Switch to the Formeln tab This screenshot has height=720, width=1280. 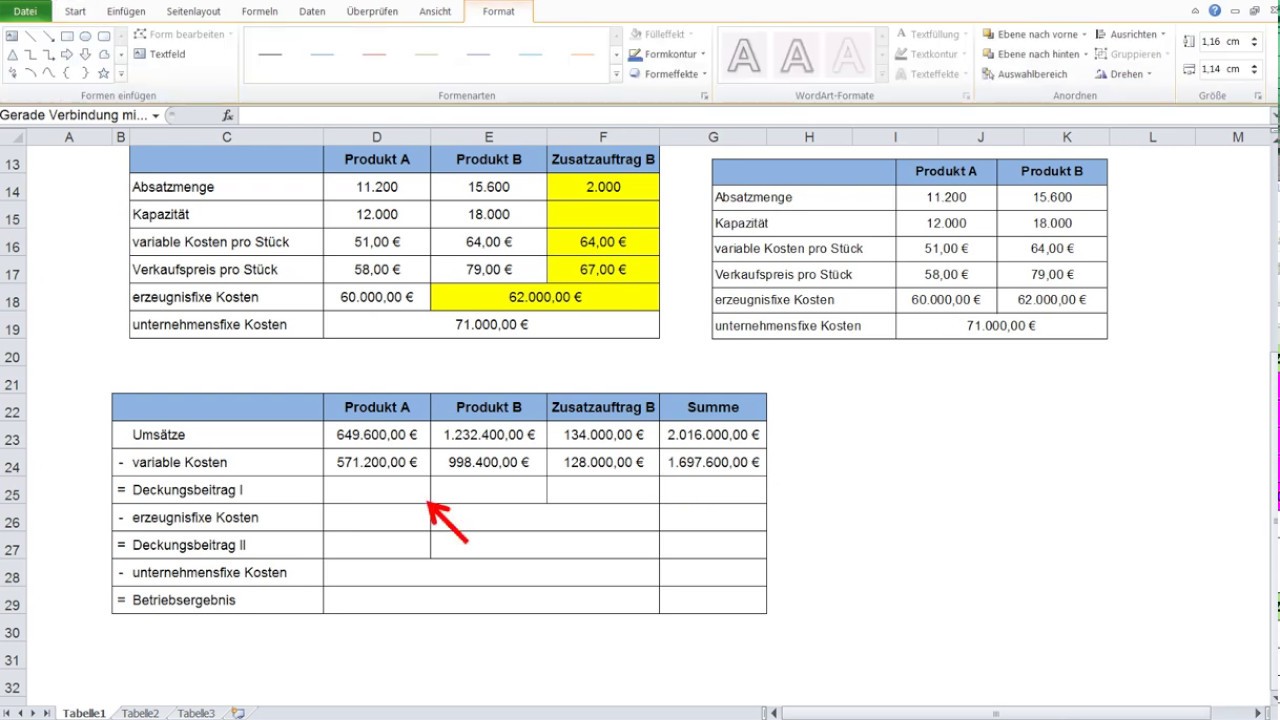pyautogui.click(x=260, y=12)
